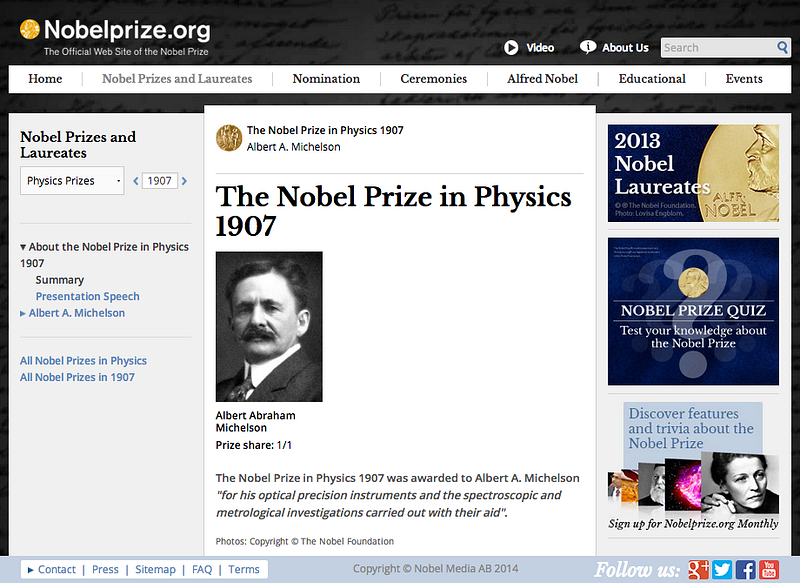Click the Nobel medal logo beside Nobelprize.org

30,30
